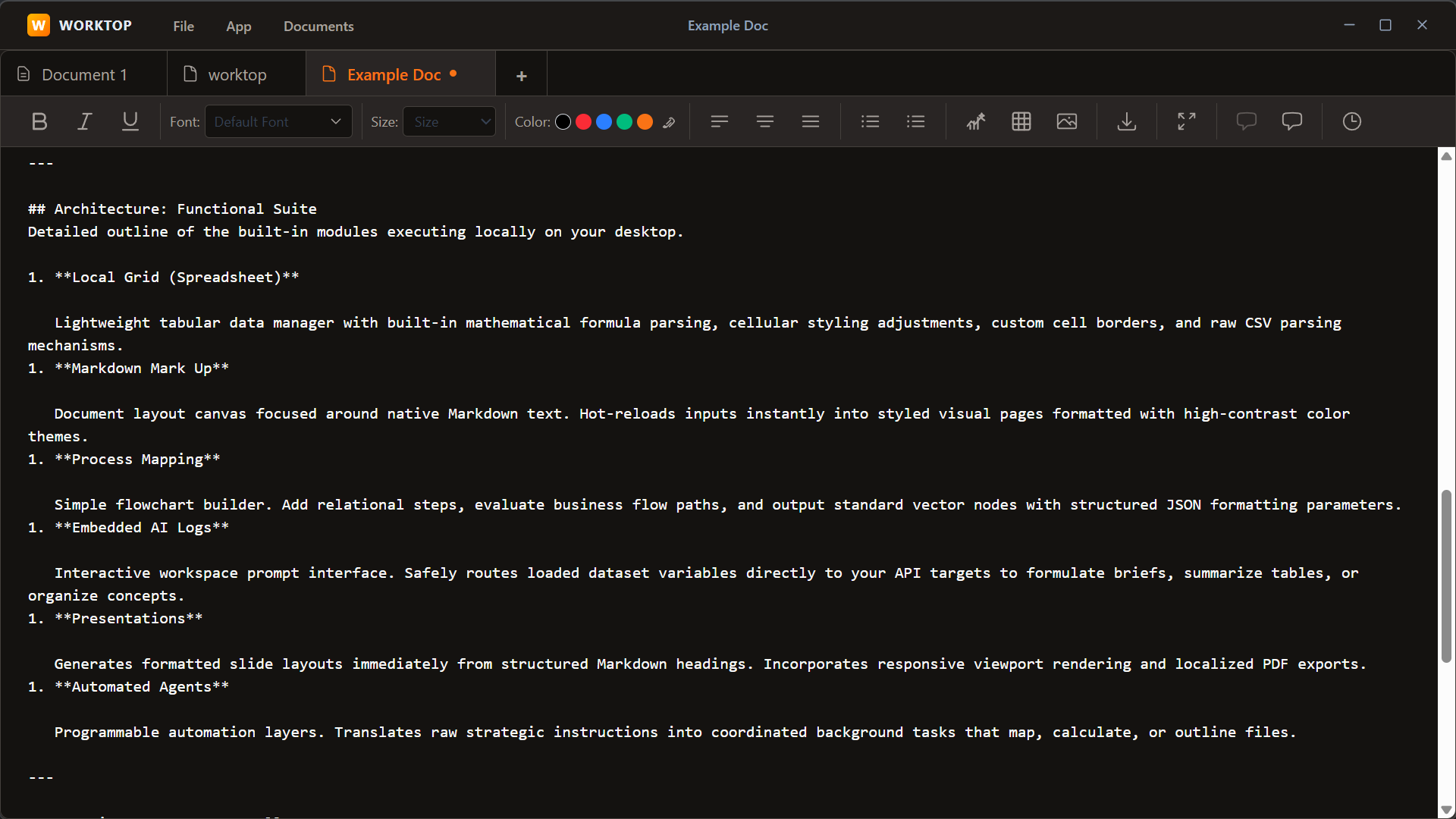Toggle italic formatting
The width and height of the screenshot is (1456, 819).
pyautogui.click(x=85, y=121)
